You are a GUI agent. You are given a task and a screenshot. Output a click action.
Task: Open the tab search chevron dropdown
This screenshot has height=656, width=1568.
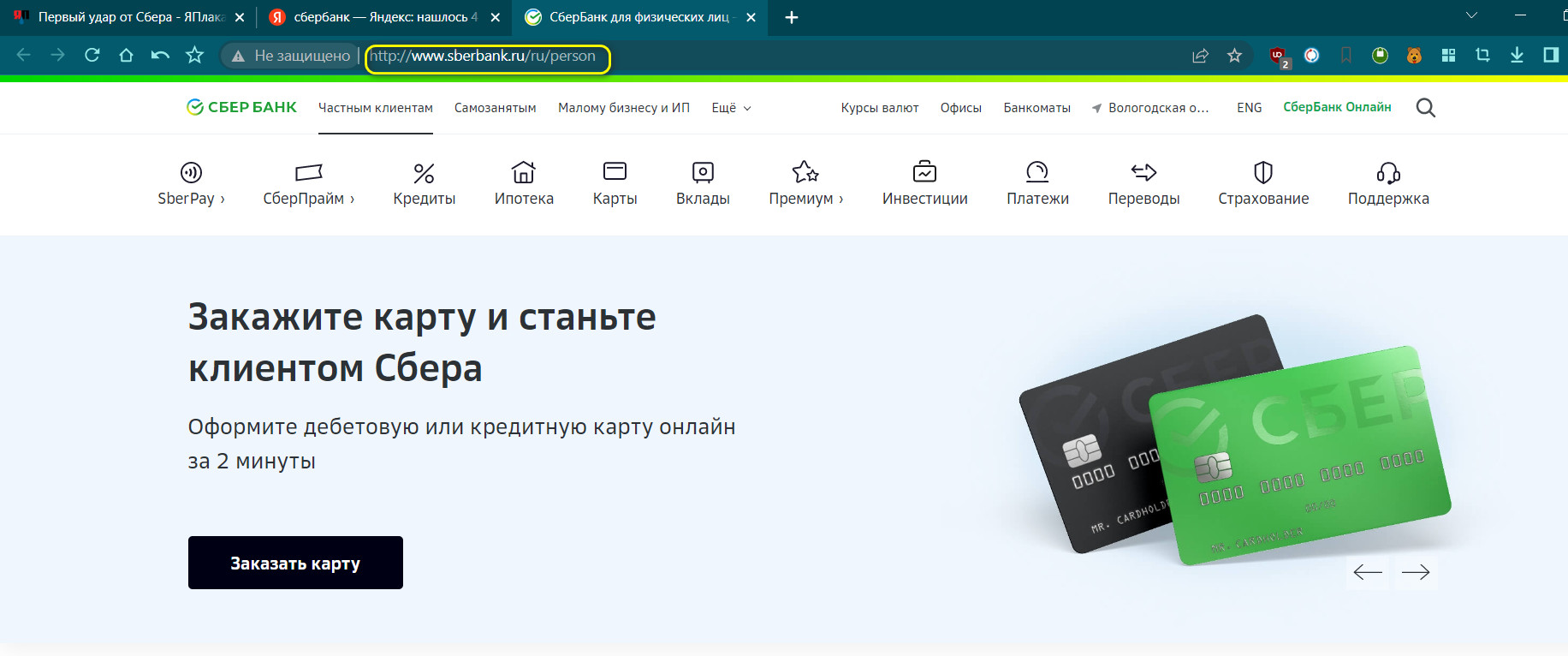(1471, 15)
